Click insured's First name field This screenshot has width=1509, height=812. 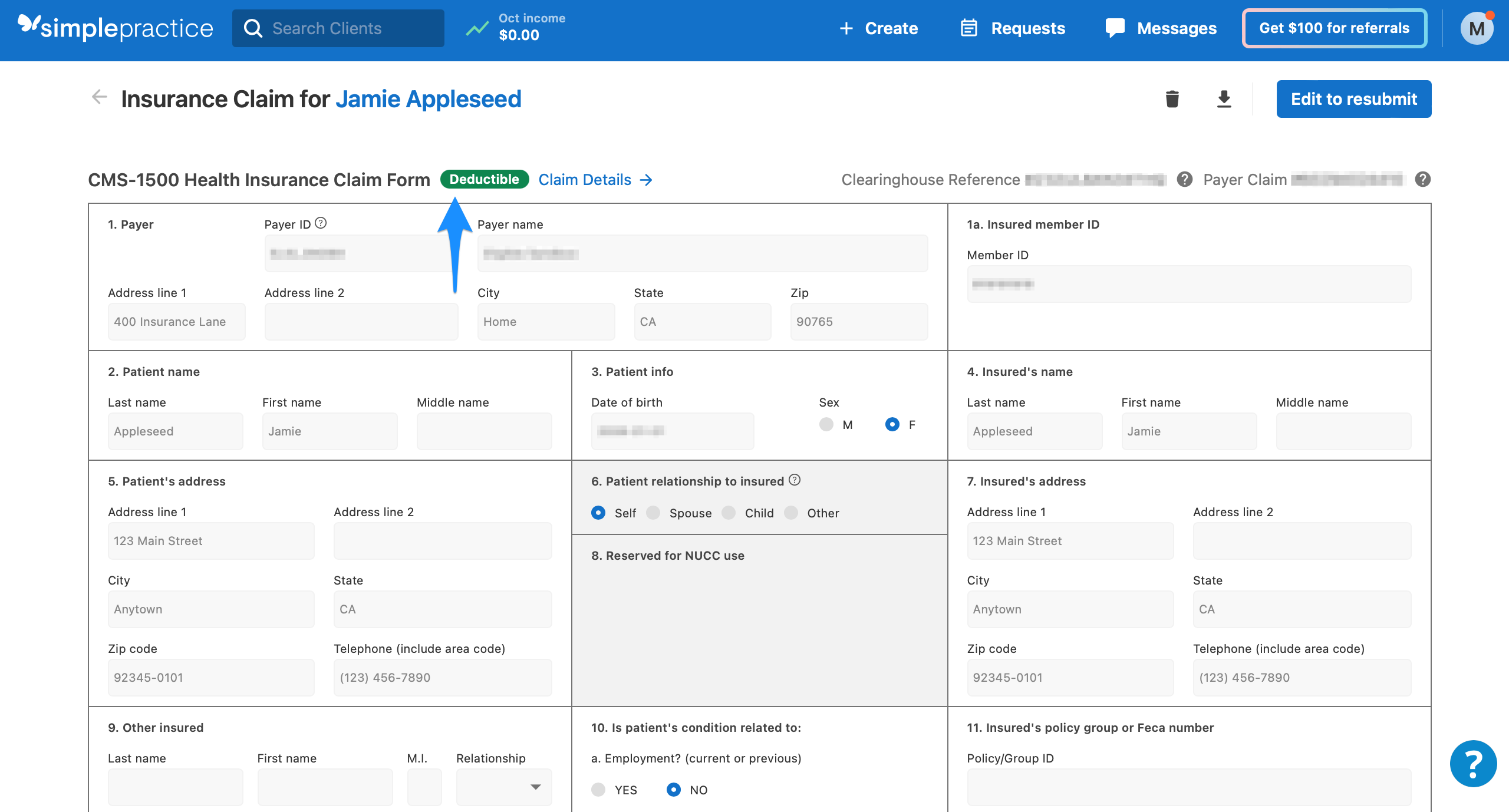1189,431
